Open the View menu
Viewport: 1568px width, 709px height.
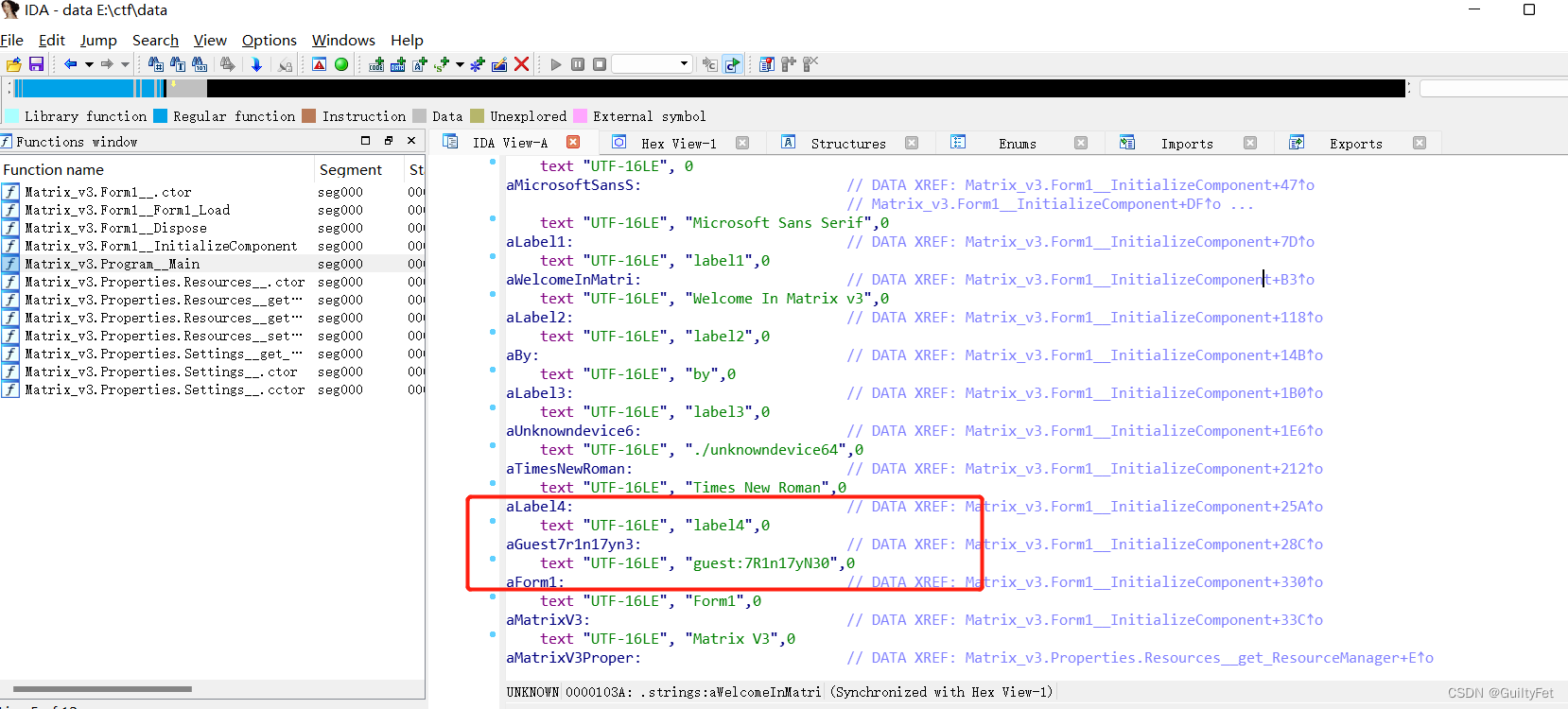(x=210, y=40)
